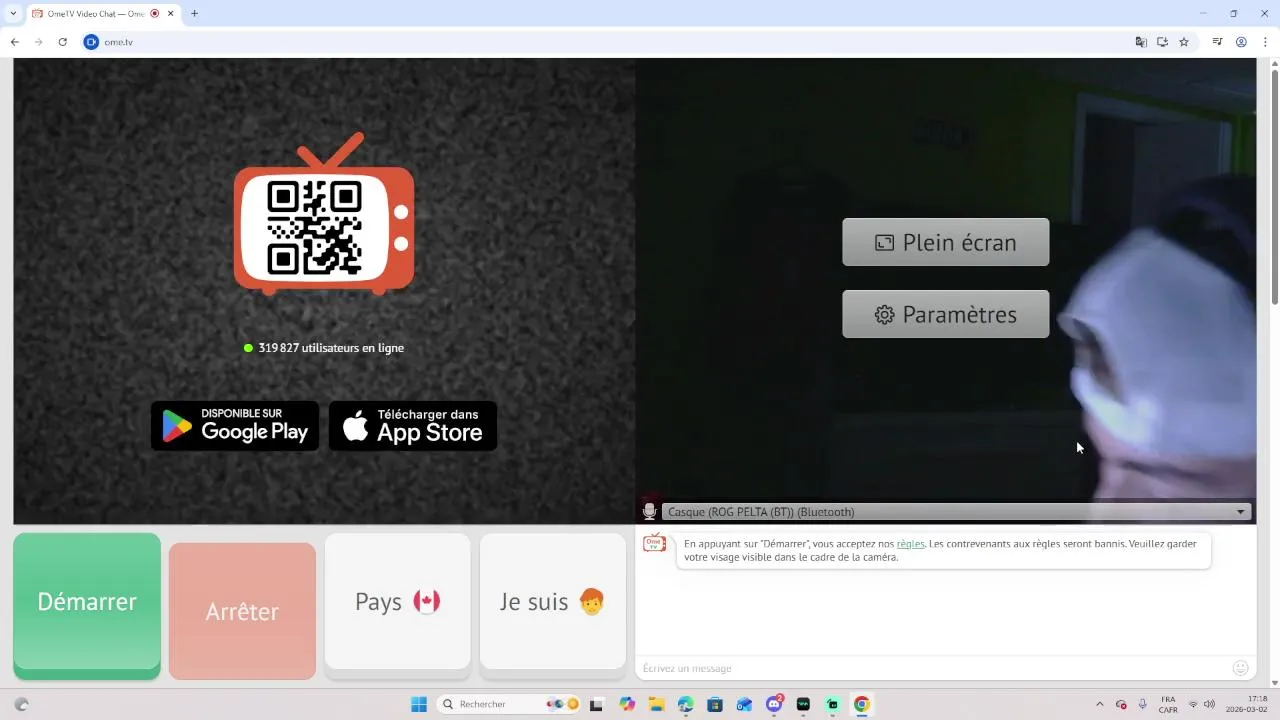Reload the ome.tv page
1280x720 pixels.
(x=62, y=42)
